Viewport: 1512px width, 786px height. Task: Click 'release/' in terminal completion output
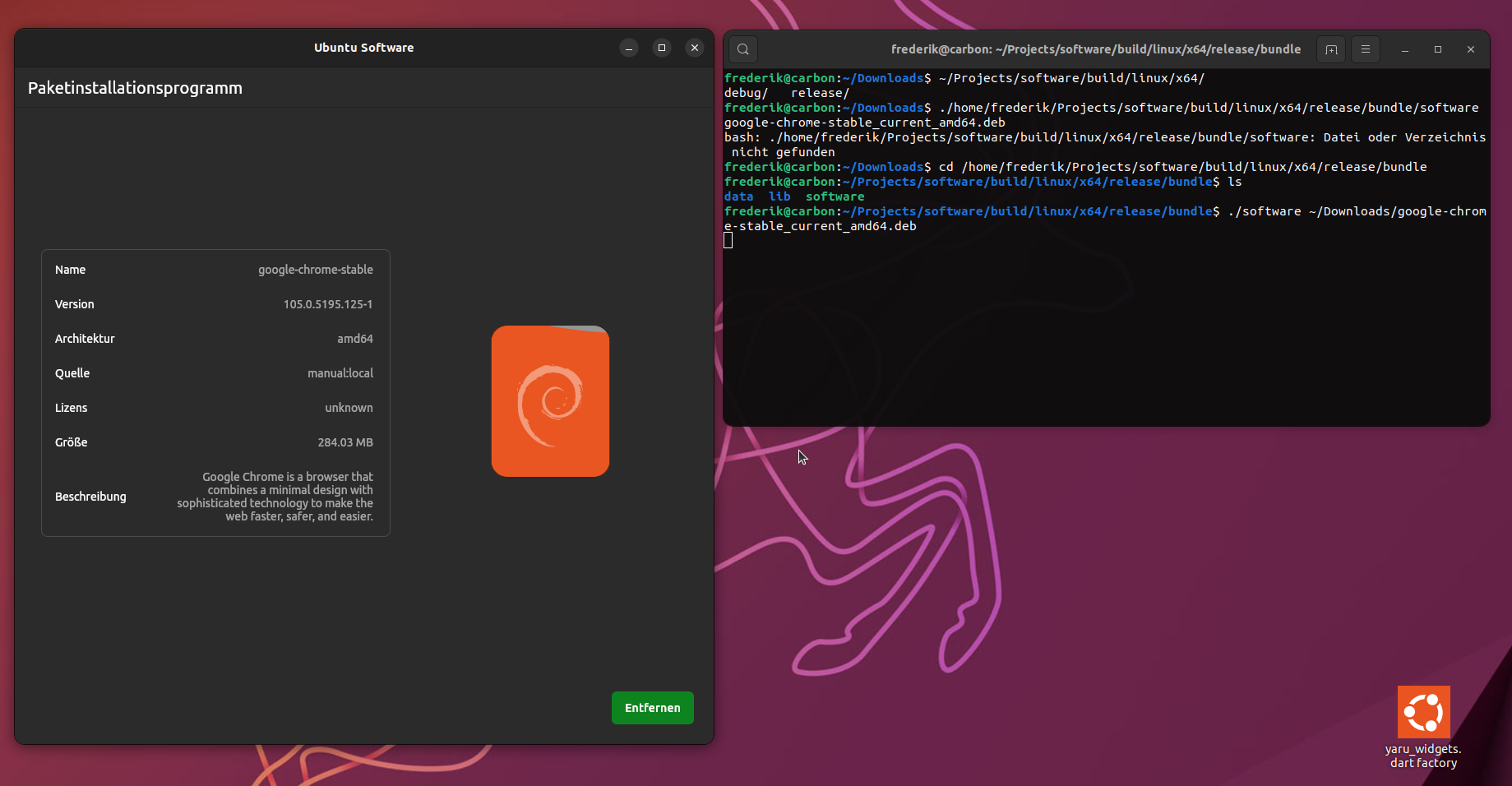point(820,93)
